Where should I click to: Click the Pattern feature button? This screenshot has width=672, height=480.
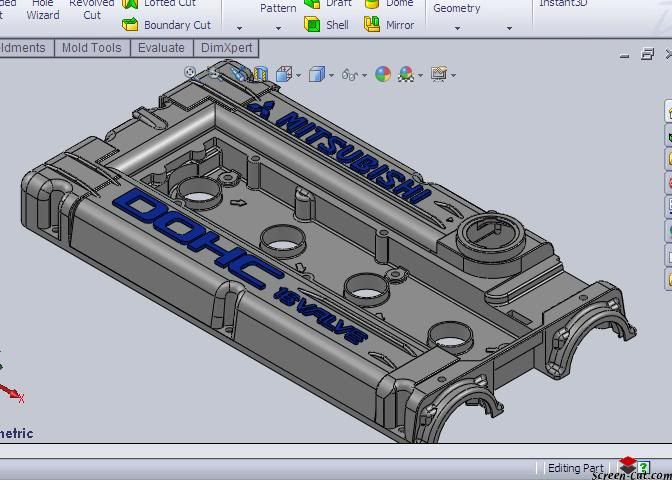coord(278,8)
